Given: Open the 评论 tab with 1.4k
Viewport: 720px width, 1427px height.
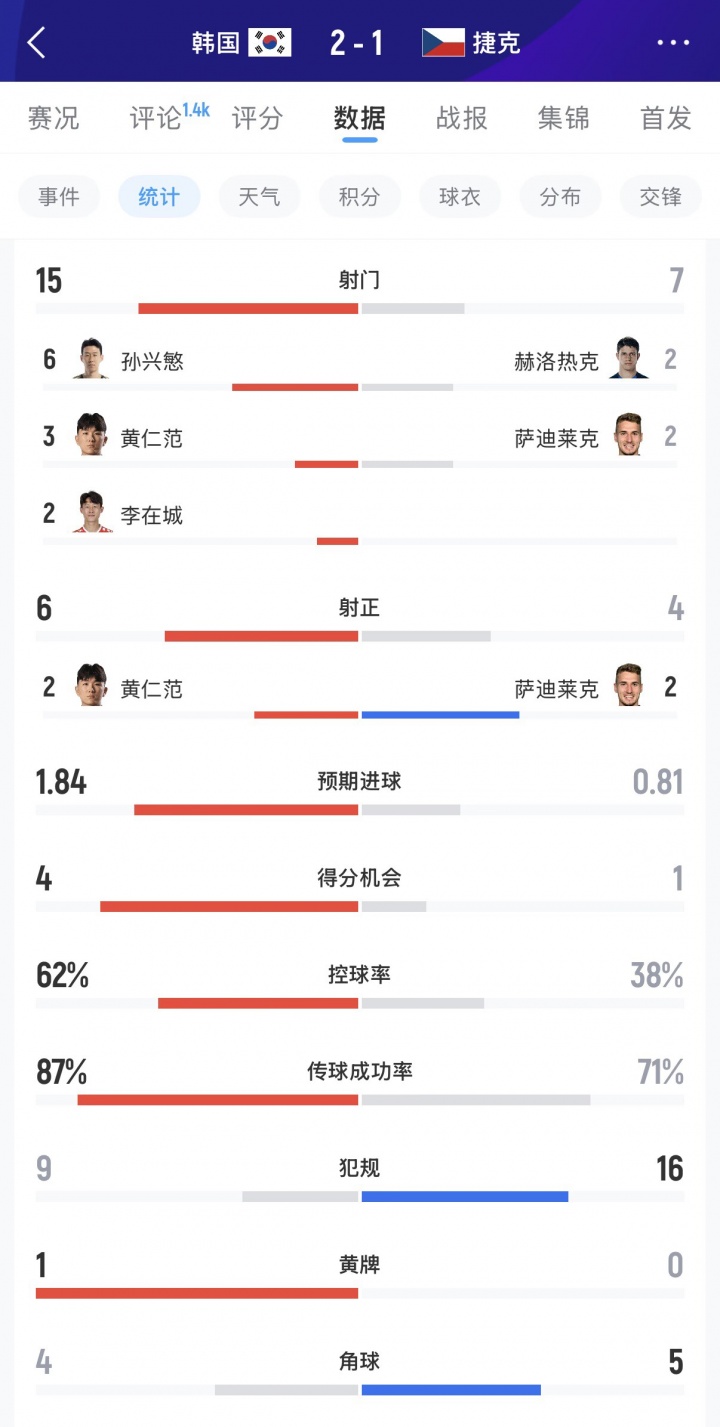Looking at the screenshot, I should 169,116.
